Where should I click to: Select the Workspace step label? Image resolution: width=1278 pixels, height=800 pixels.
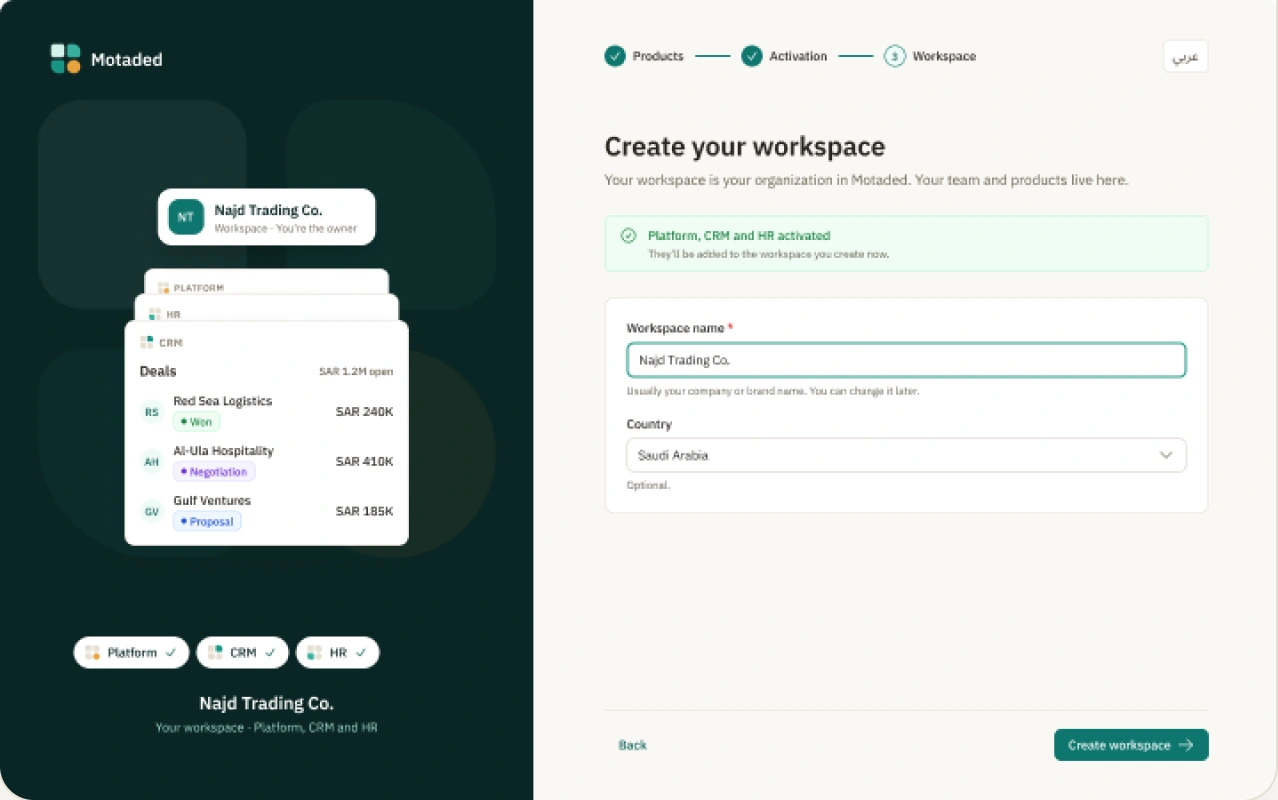click(x=944, y=56)
